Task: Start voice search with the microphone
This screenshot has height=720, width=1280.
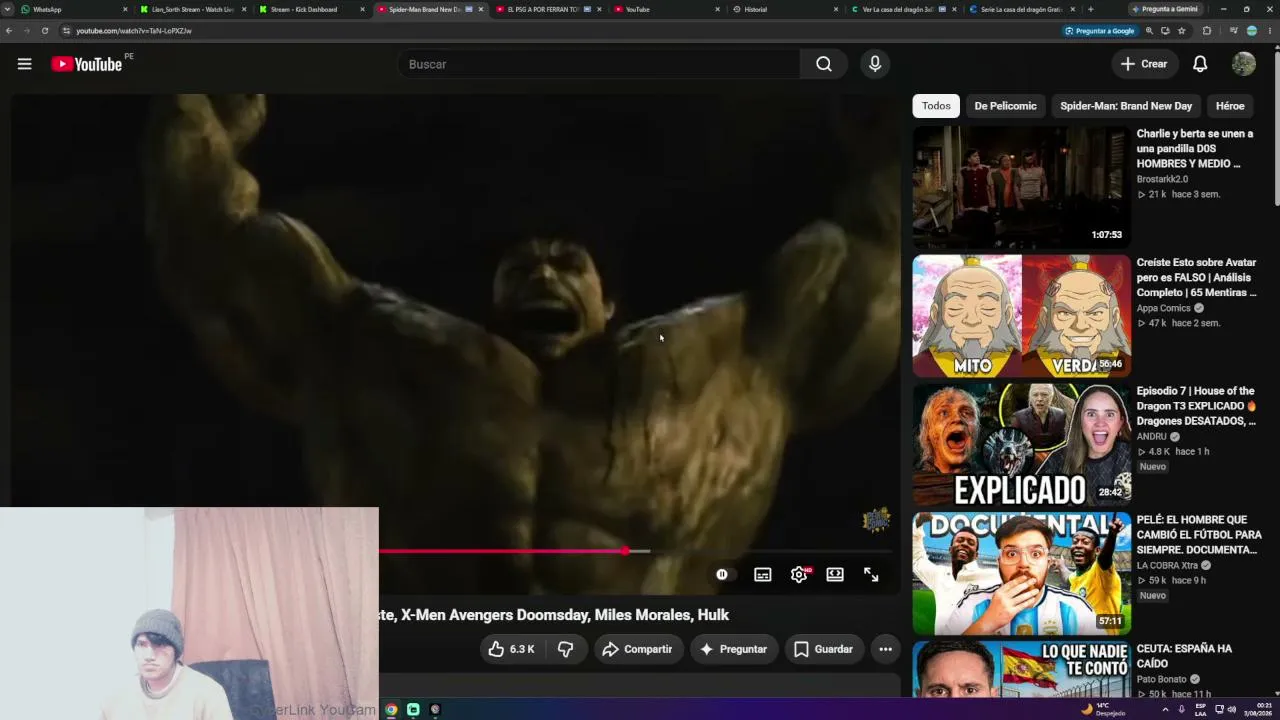Action: click(x=875, y=64)
